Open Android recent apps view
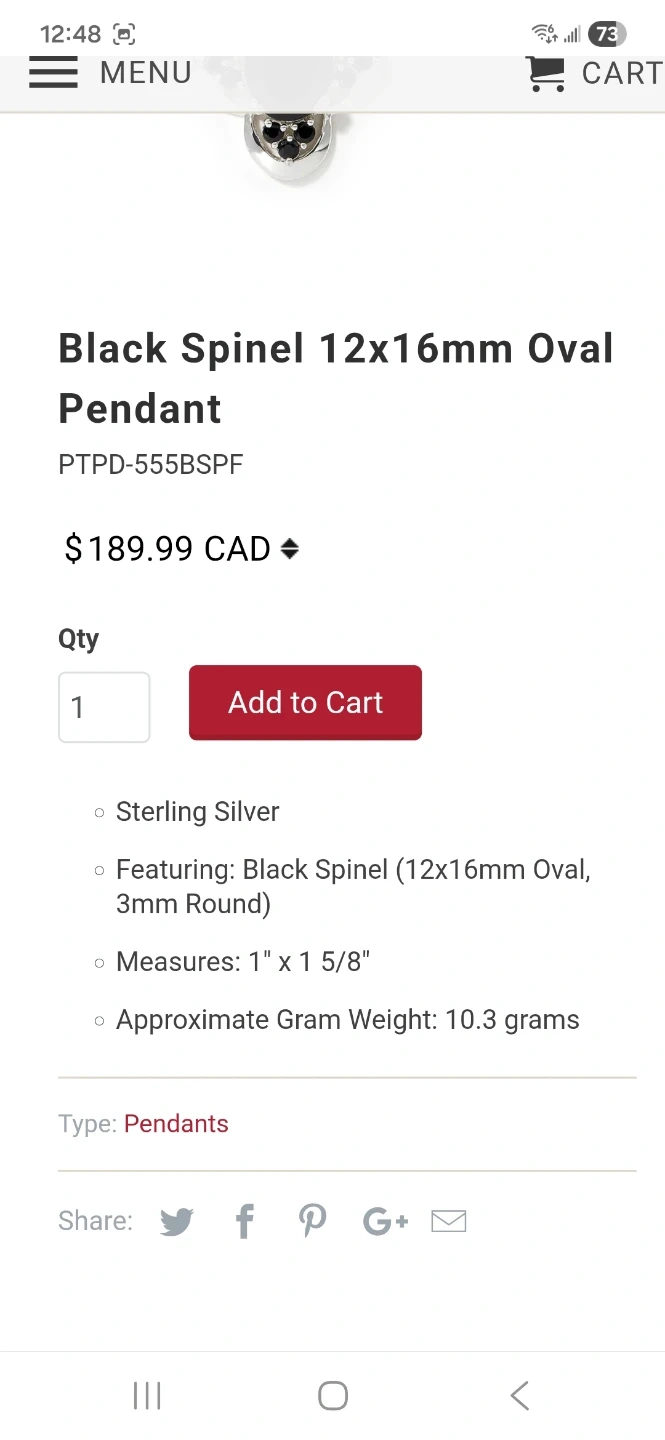Viewport: 665px width, 1440px height. [x=147, y=1395]
